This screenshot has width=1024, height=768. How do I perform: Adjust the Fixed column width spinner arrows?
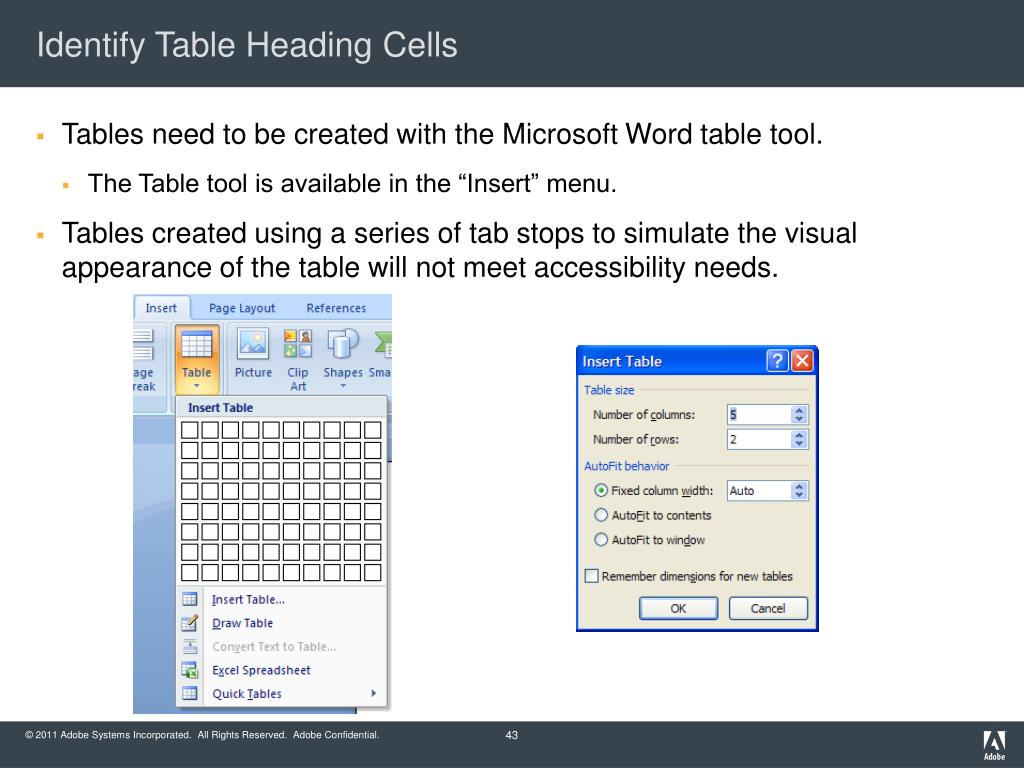pyautogui.click(x=799, y=490)
